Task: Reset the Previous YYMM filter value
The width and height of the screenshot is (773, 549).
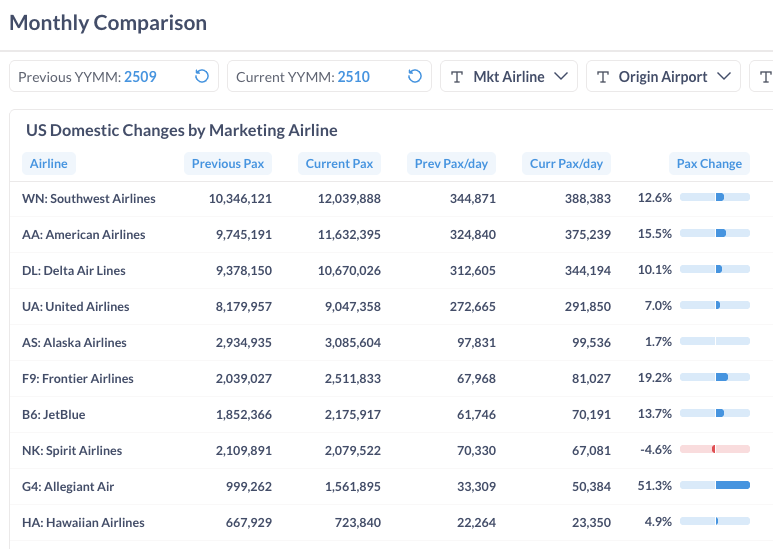Action: 201,77
